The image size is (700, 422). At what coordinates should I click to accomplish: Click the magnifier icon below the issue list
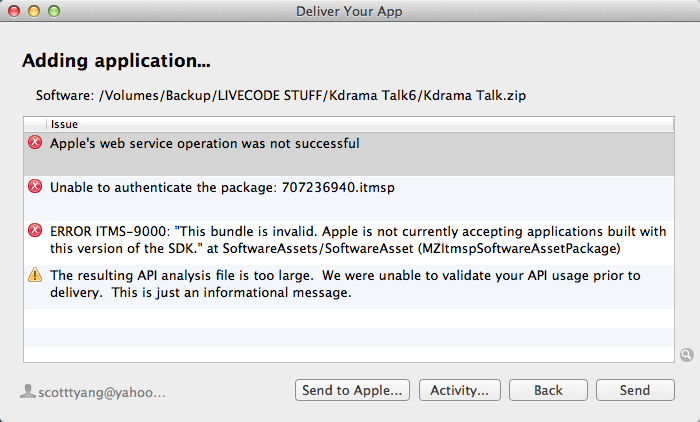coord(686,355)
